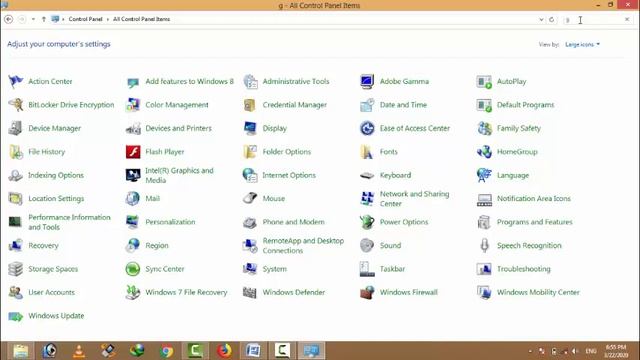
Task: Select All Control Panel Items breadcrumb
Action: pyautogui.click(x=141, y=19)
